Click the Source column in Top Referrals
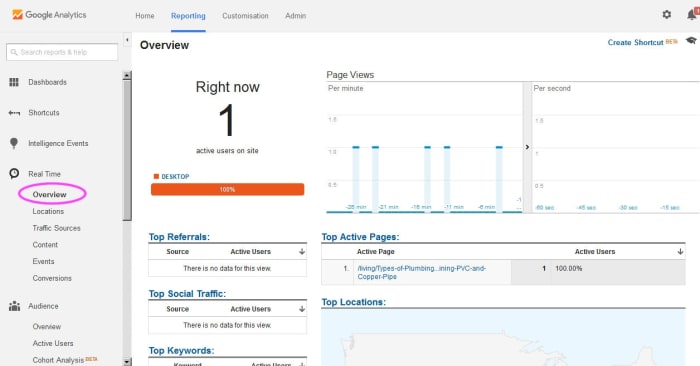This screenshot has width=700, height=366. click(178, 252)
